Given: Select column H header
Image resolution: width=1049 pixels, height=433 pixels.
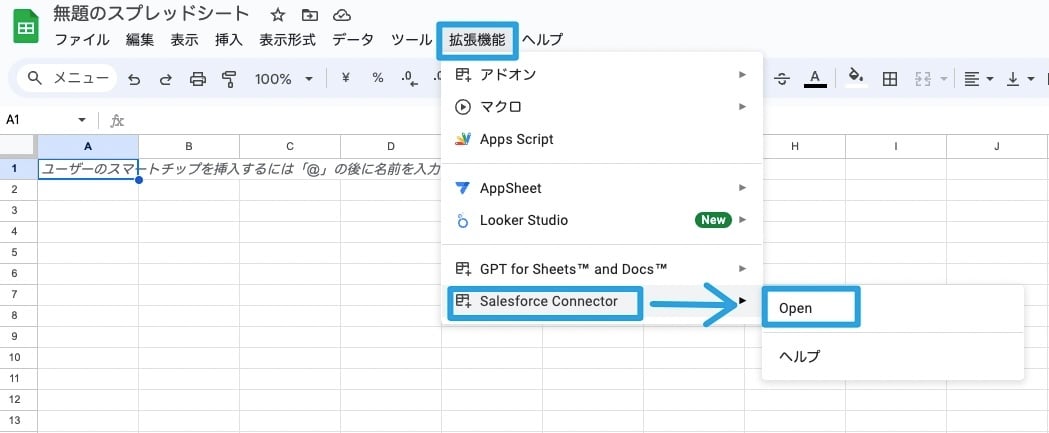Looking at the screenshot, I should [794, 146].
